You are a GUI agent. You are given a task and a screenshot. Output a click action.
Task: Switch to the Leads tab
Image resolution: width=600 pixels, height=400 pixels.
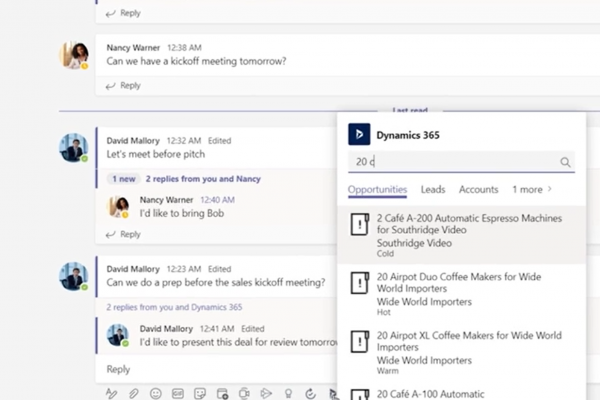[x=433, y=189]
